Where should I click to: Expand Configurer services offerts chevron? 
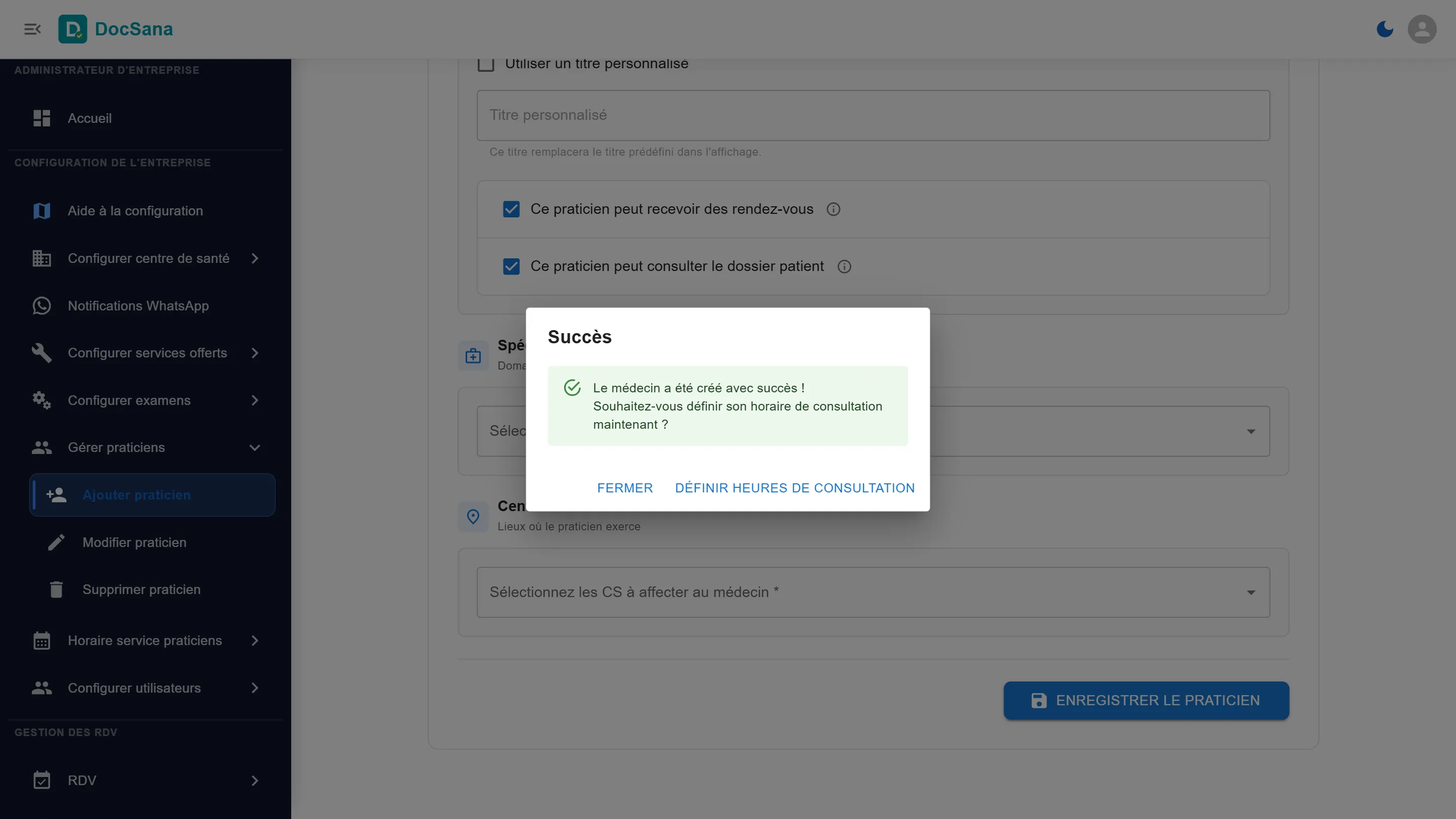[x=255, y=353]
